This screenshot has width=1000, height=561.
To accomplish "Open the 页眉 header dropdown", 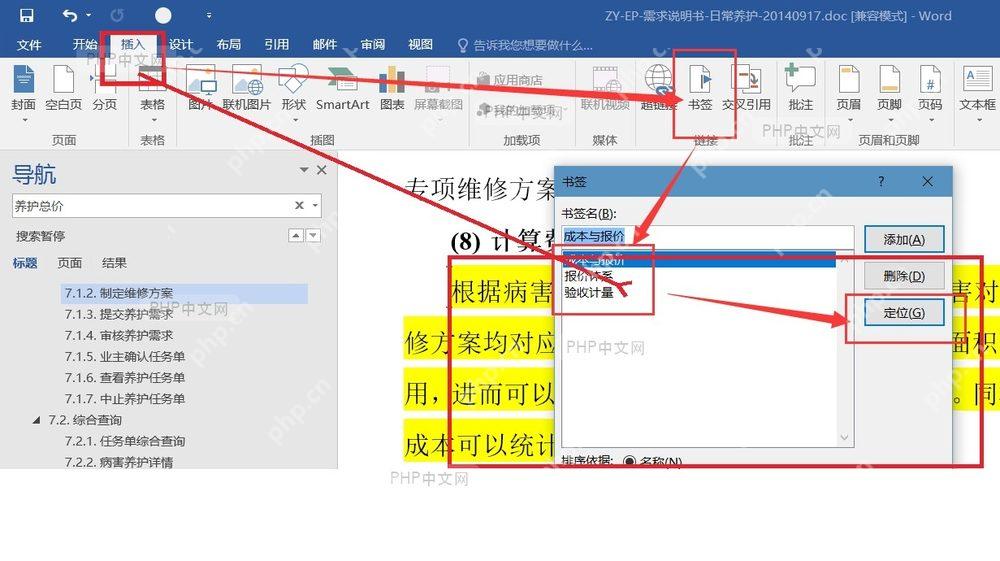I will coord(849,92).
